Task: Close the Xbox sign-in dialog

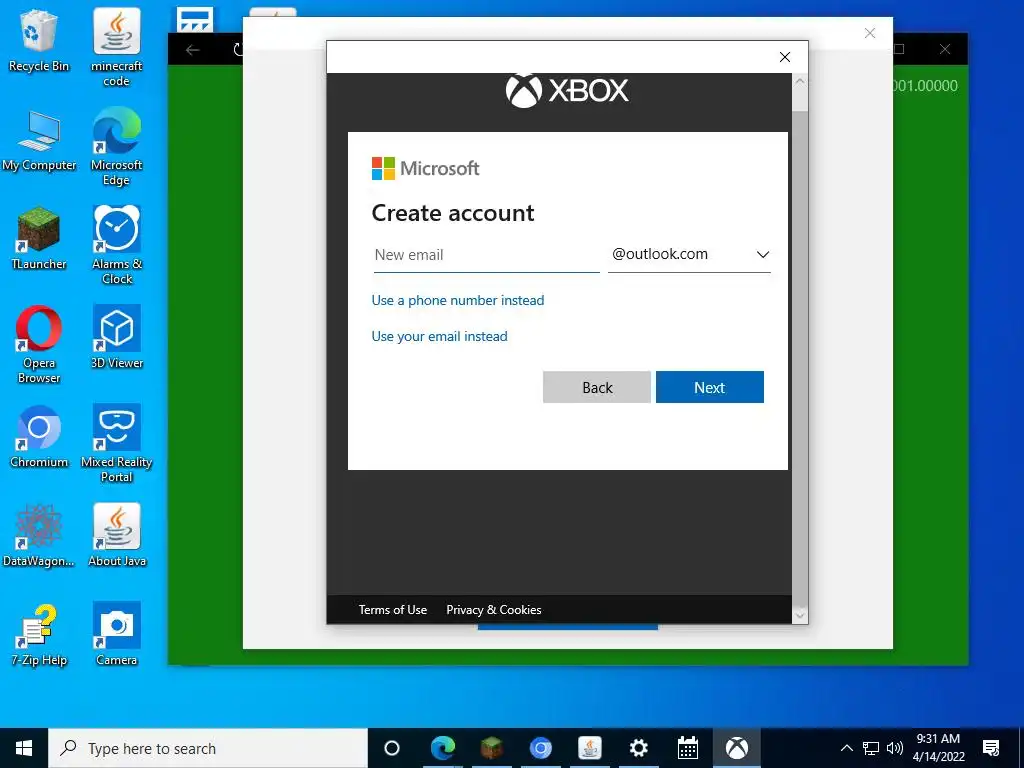Action: 785,57
